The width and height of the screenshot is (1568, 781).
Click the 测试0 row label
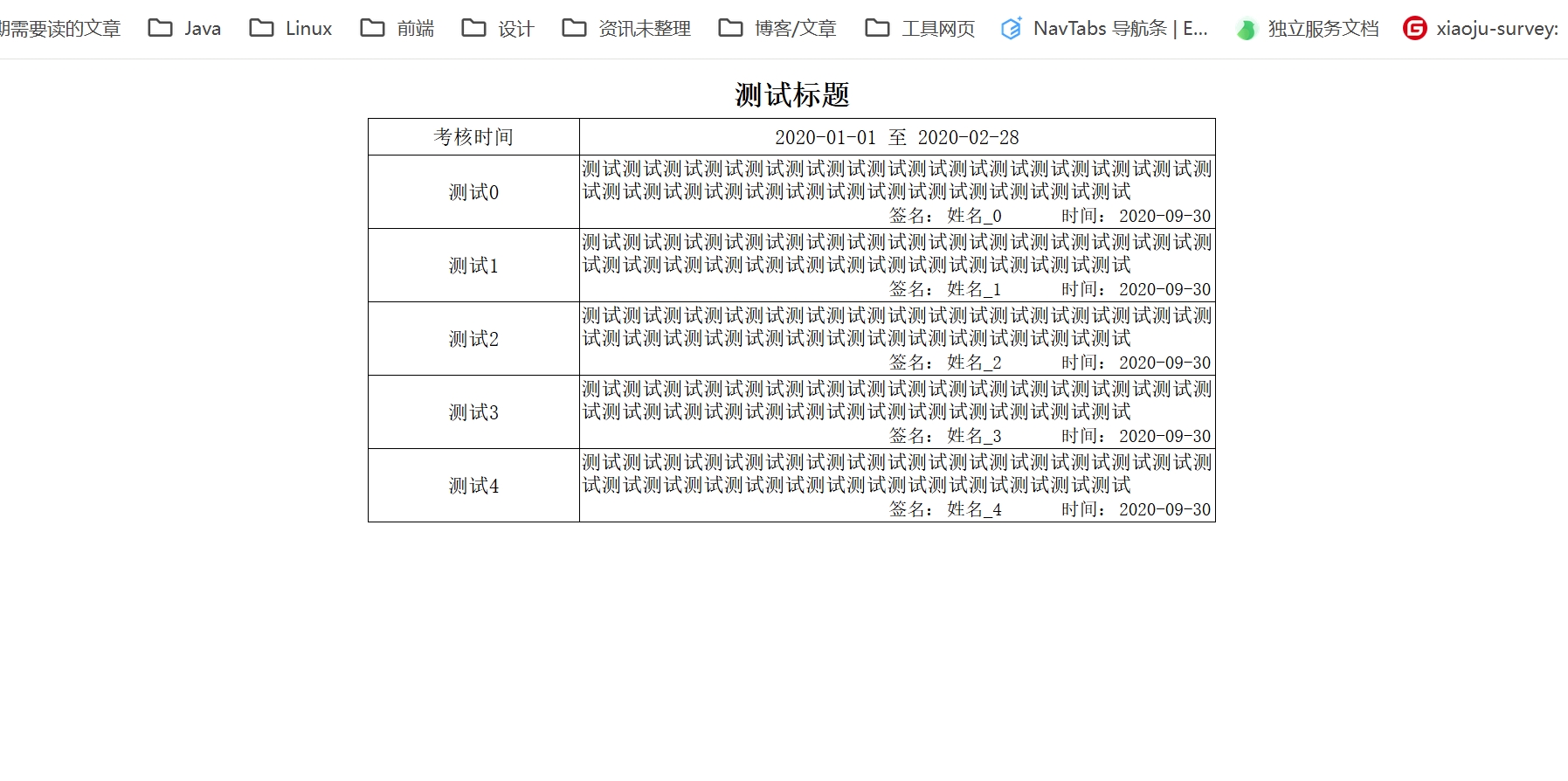(x=473, y=192)
